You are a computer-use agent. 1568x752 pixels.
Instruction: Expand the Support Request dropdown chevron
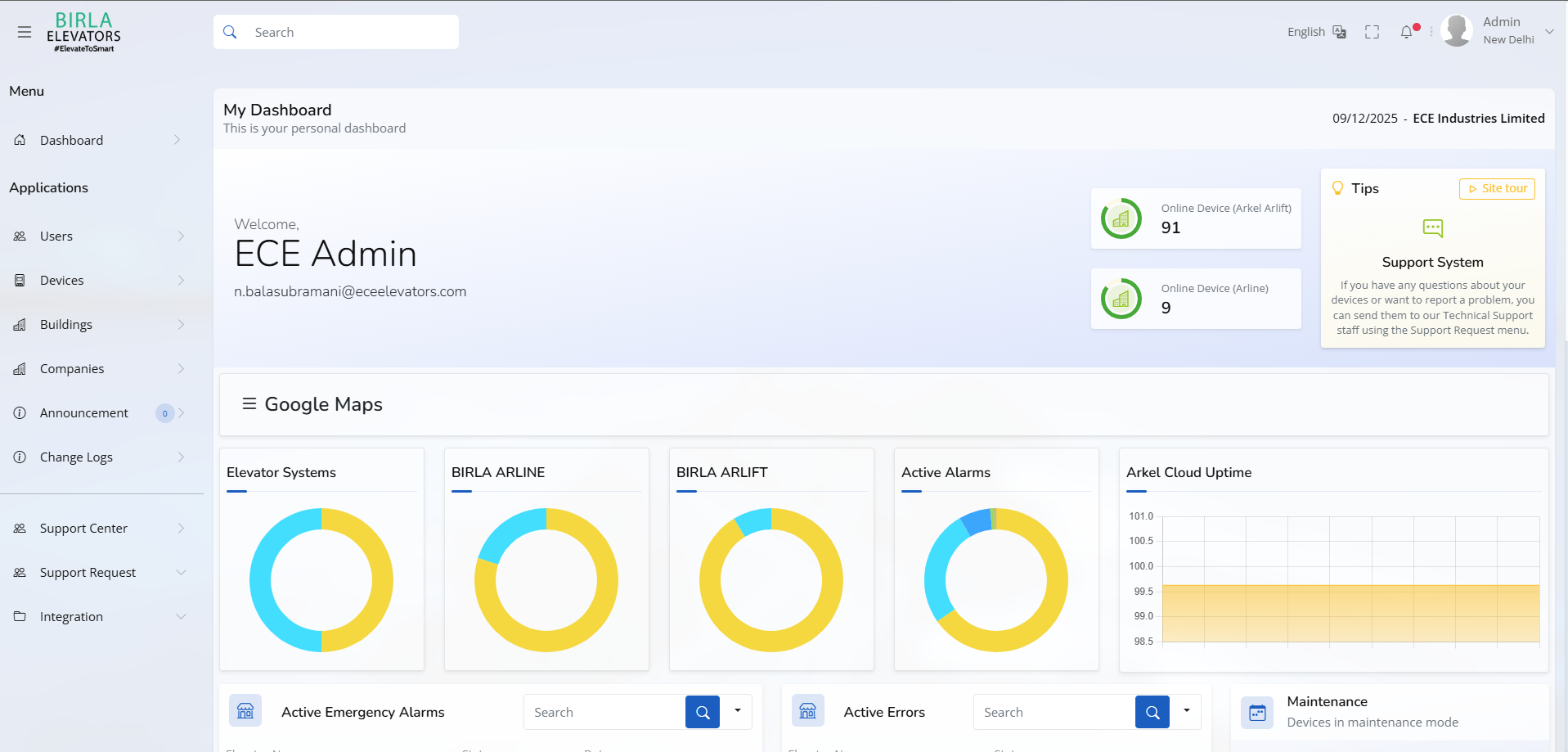(x=181, y=572)
